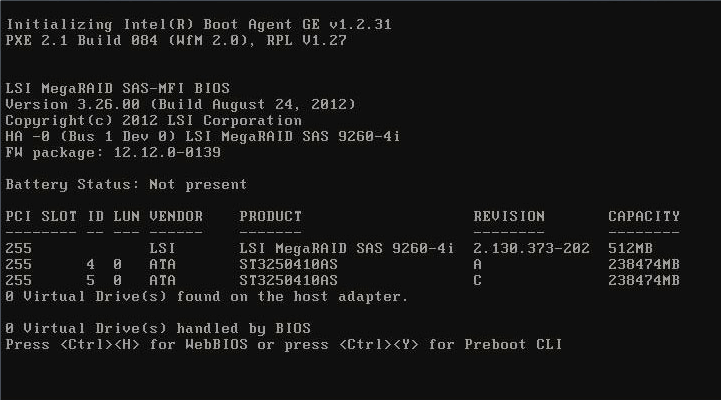Select the LSI vendor entry in table
Image resolution: width=721 pixels, height=400 pixels.
click(162, 248)
